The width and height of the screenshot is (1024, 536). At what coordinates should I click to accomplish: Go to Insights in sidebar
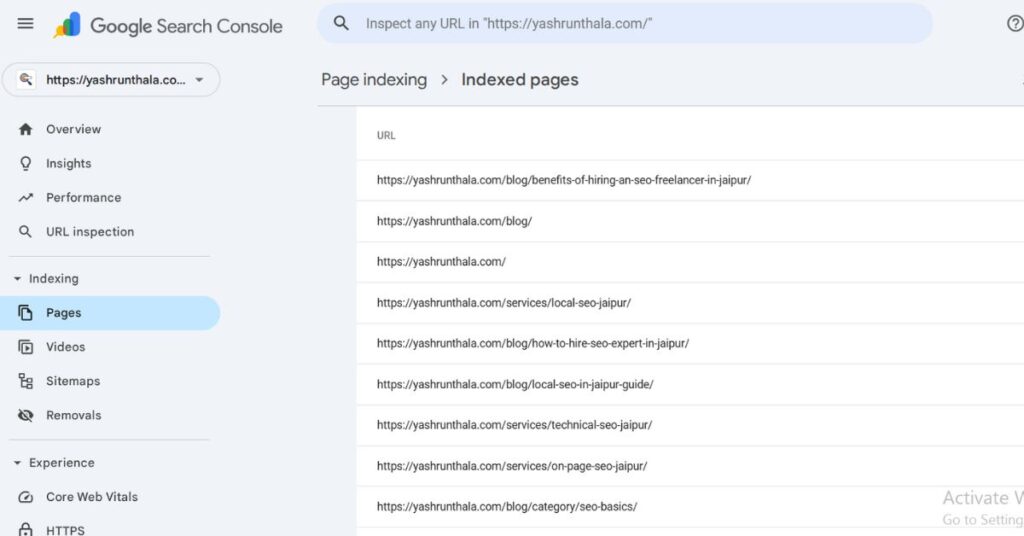(111, 163)
